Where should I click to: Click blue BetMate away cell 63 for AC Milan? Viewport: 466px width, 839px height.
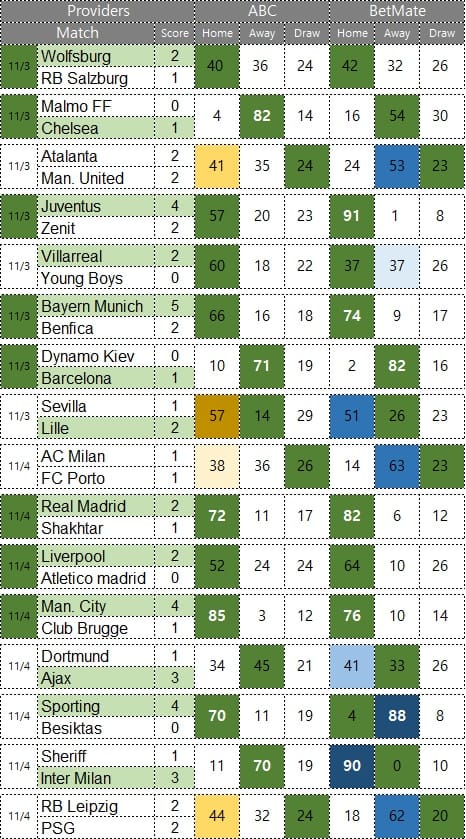pos(397,466)
